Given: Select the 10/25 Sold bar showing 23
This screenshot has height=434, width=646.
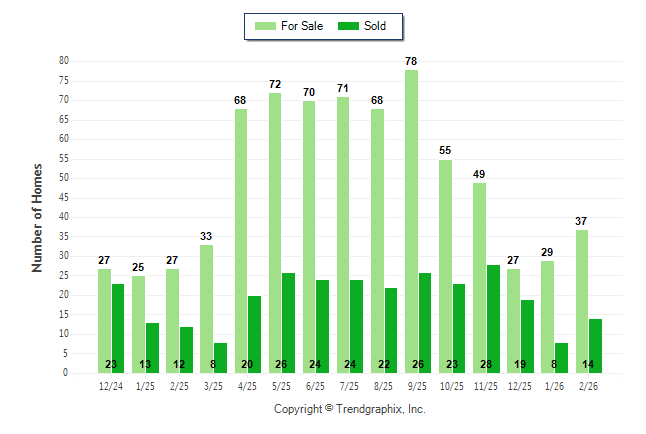Looking at the screenshot, I should [x=459, y=328].
